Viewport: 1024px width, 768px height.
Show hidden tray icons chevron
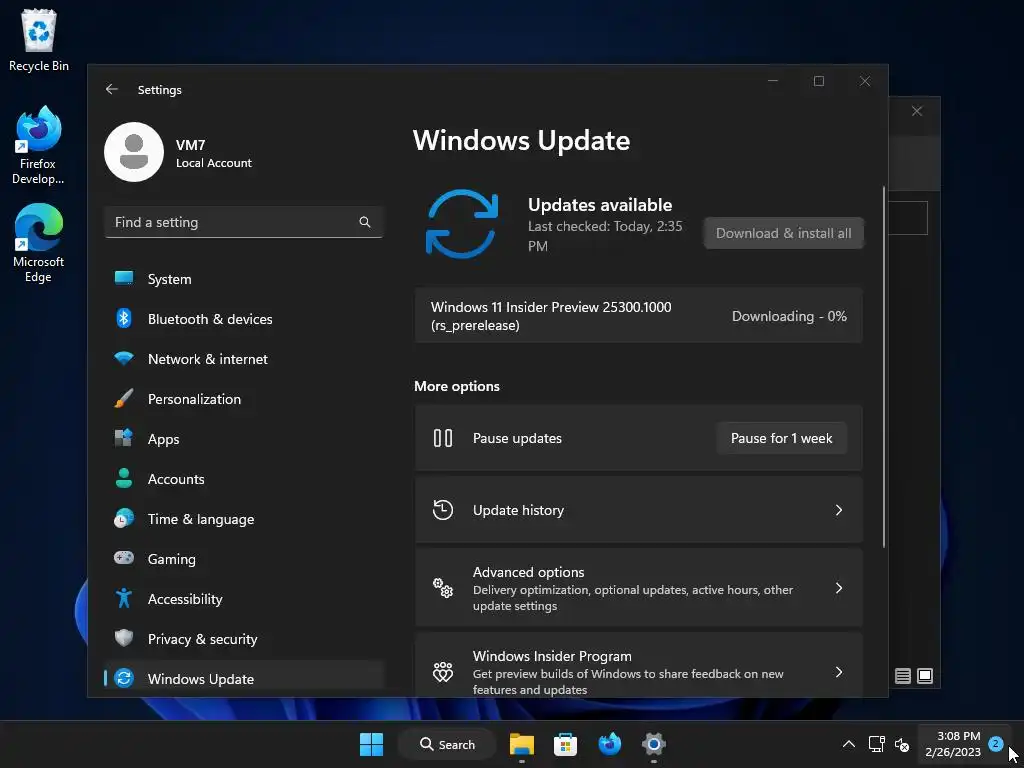[848, 744]
